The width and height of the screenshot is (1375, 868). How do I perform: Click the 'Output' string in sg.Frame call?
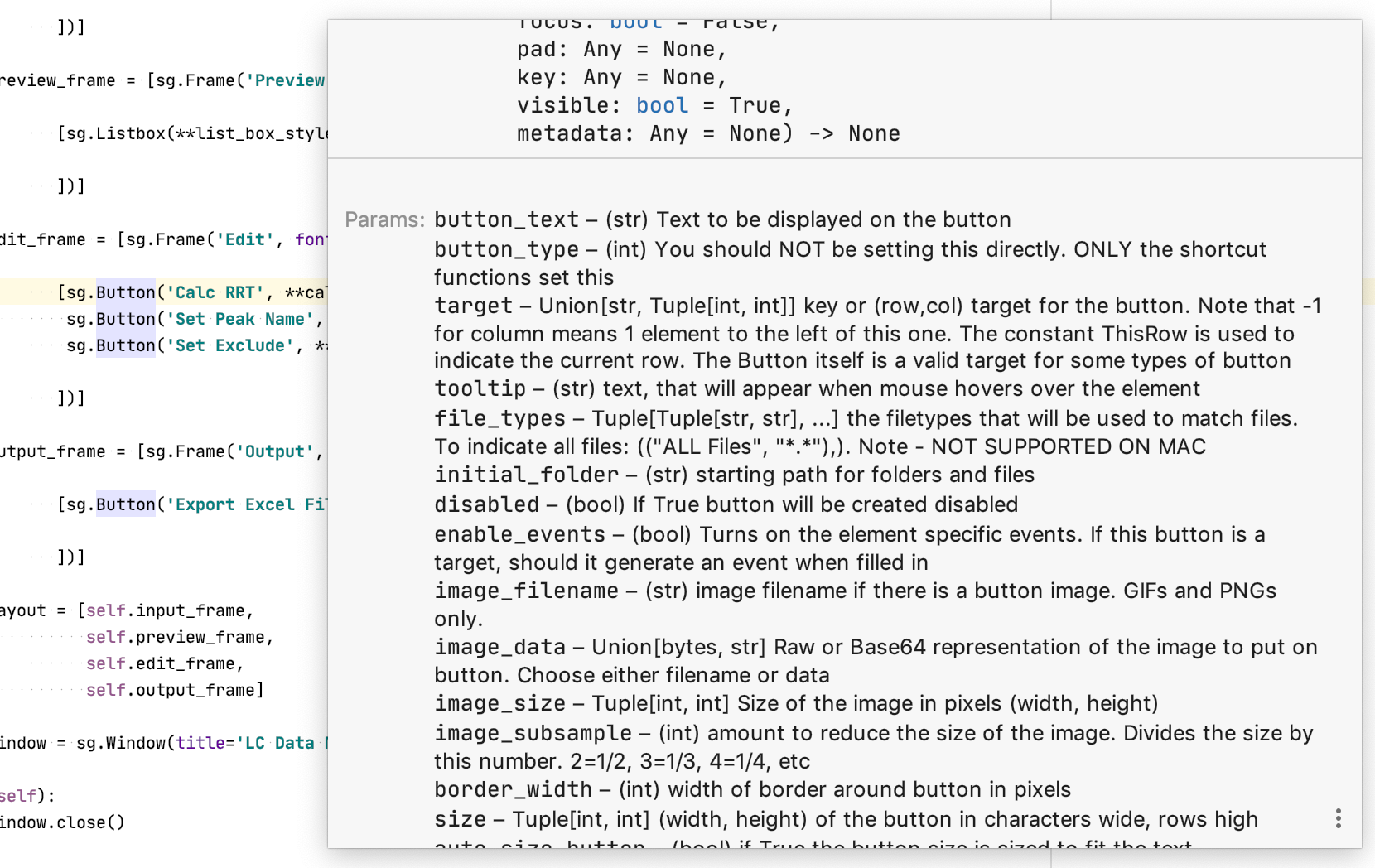[x=275, y=451]
